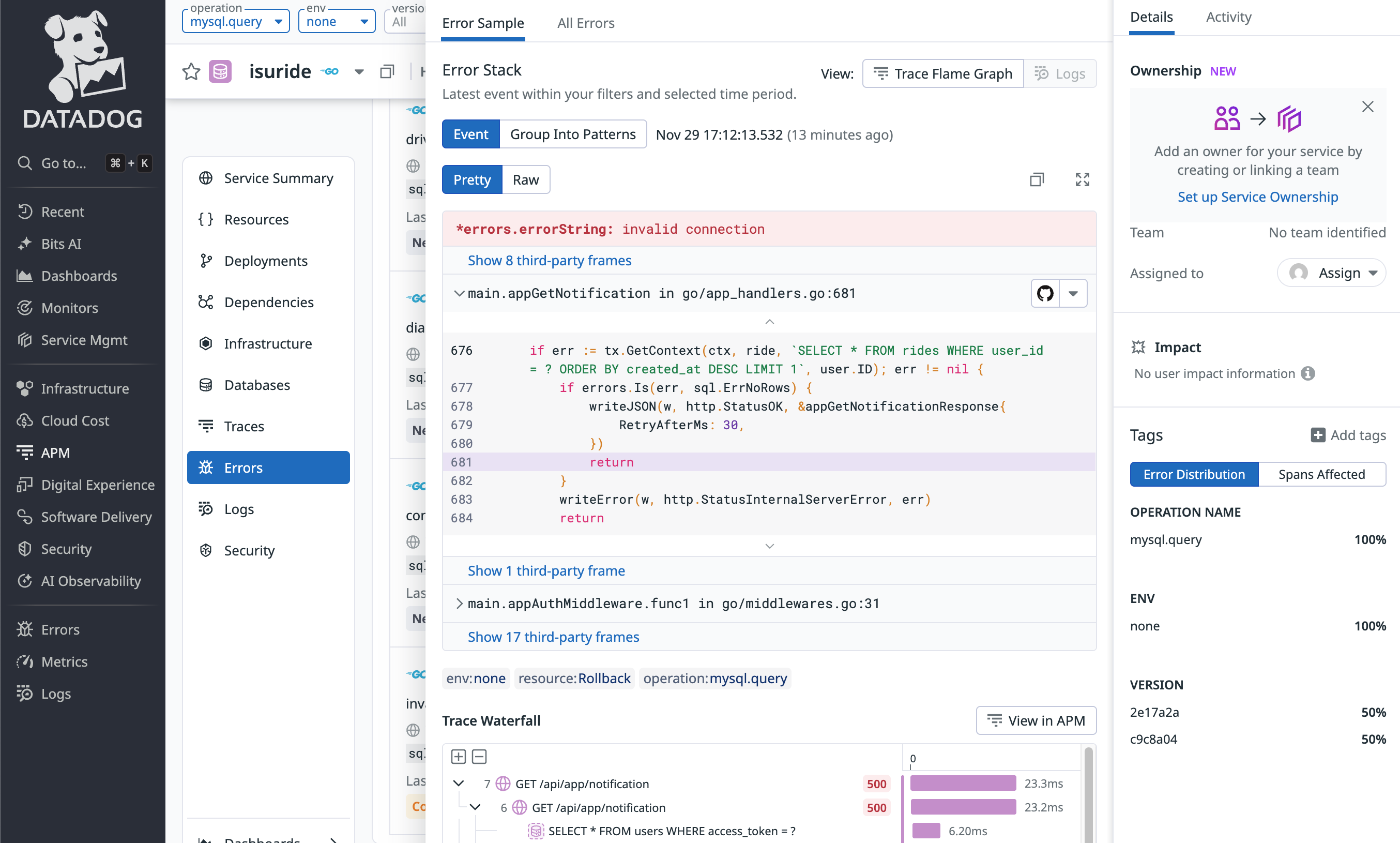Collapse all spans with minus icon

coord(479,757)
